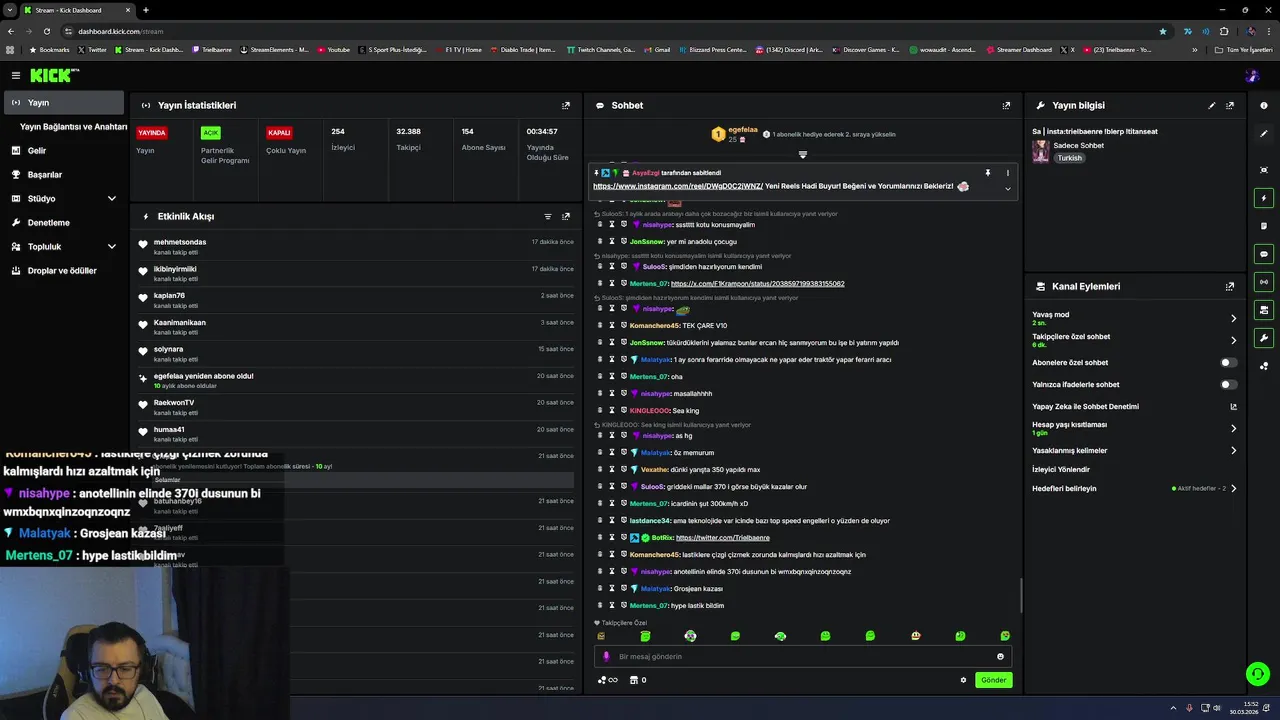Open Yavaş mod settings arrow
The image size is (1280, 720).
pos(1233,318)
